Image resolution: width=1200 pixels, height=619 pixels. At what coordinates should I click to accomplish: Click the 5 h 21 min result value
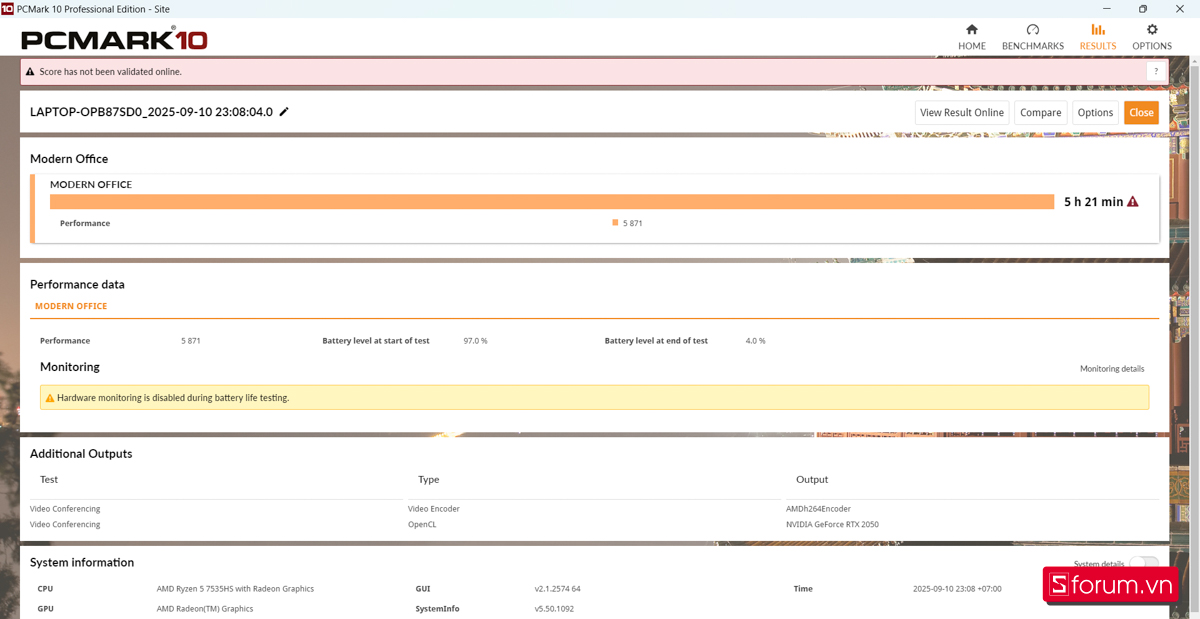point(1093,202)
